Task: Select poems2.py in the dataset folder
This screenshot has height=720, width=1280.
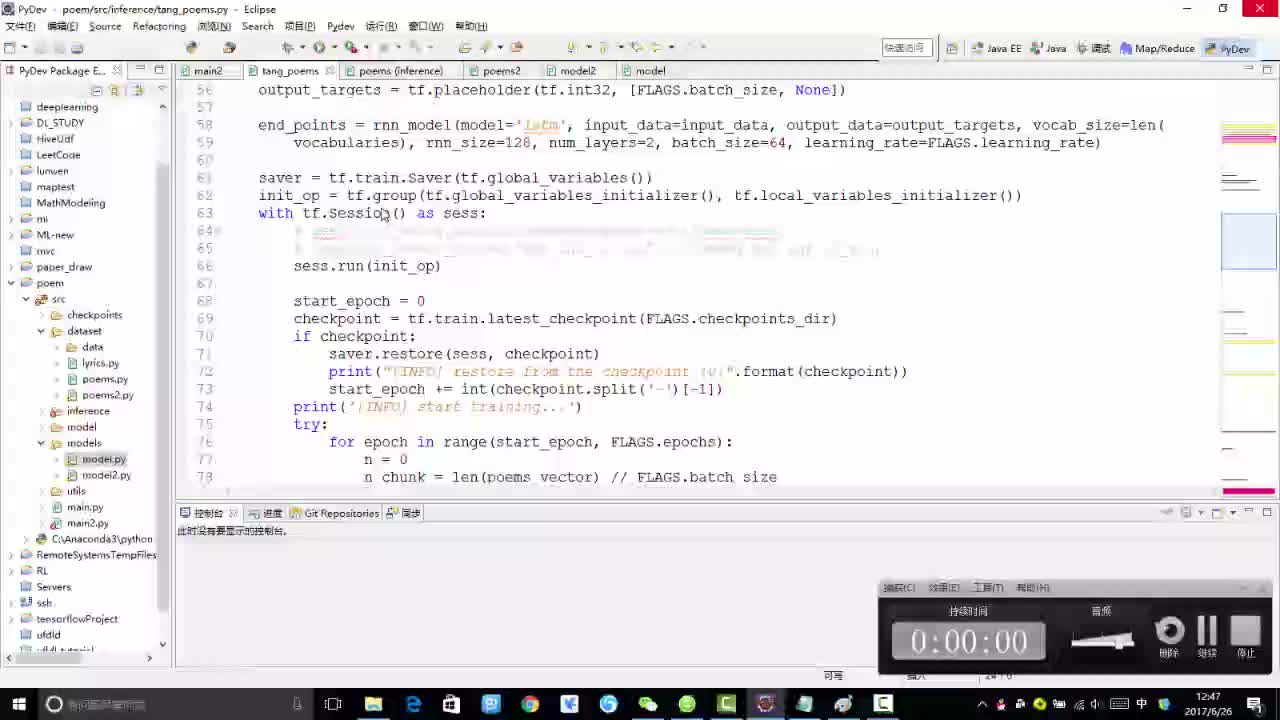Action: [x=107, y=395]
